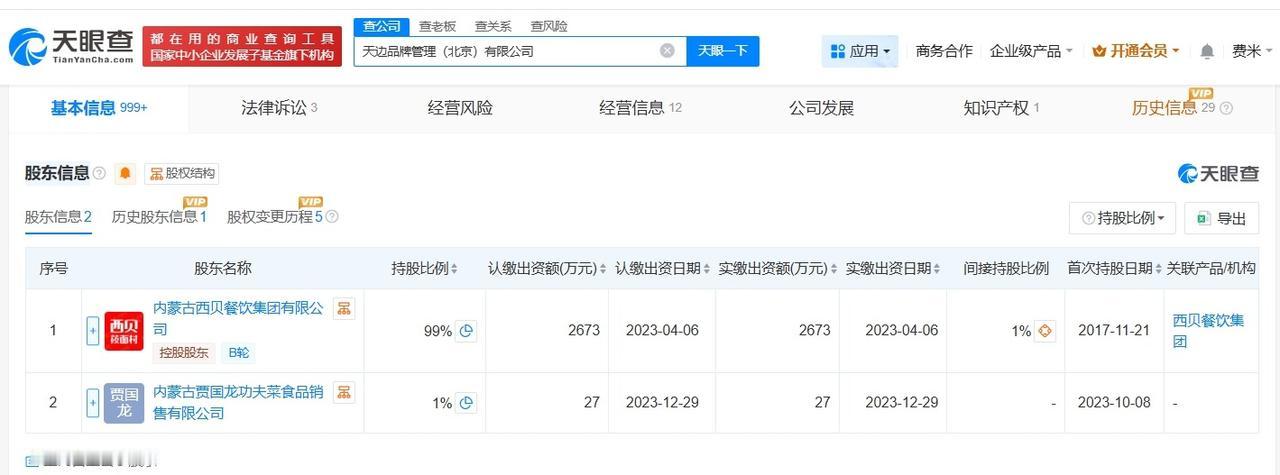Click the 贾国龙 company avatar
1280x475 pixels.
[124, 403]
